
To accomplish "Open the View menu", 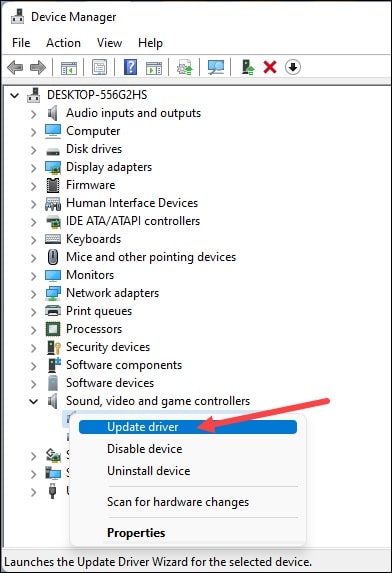I will (109, 43).
